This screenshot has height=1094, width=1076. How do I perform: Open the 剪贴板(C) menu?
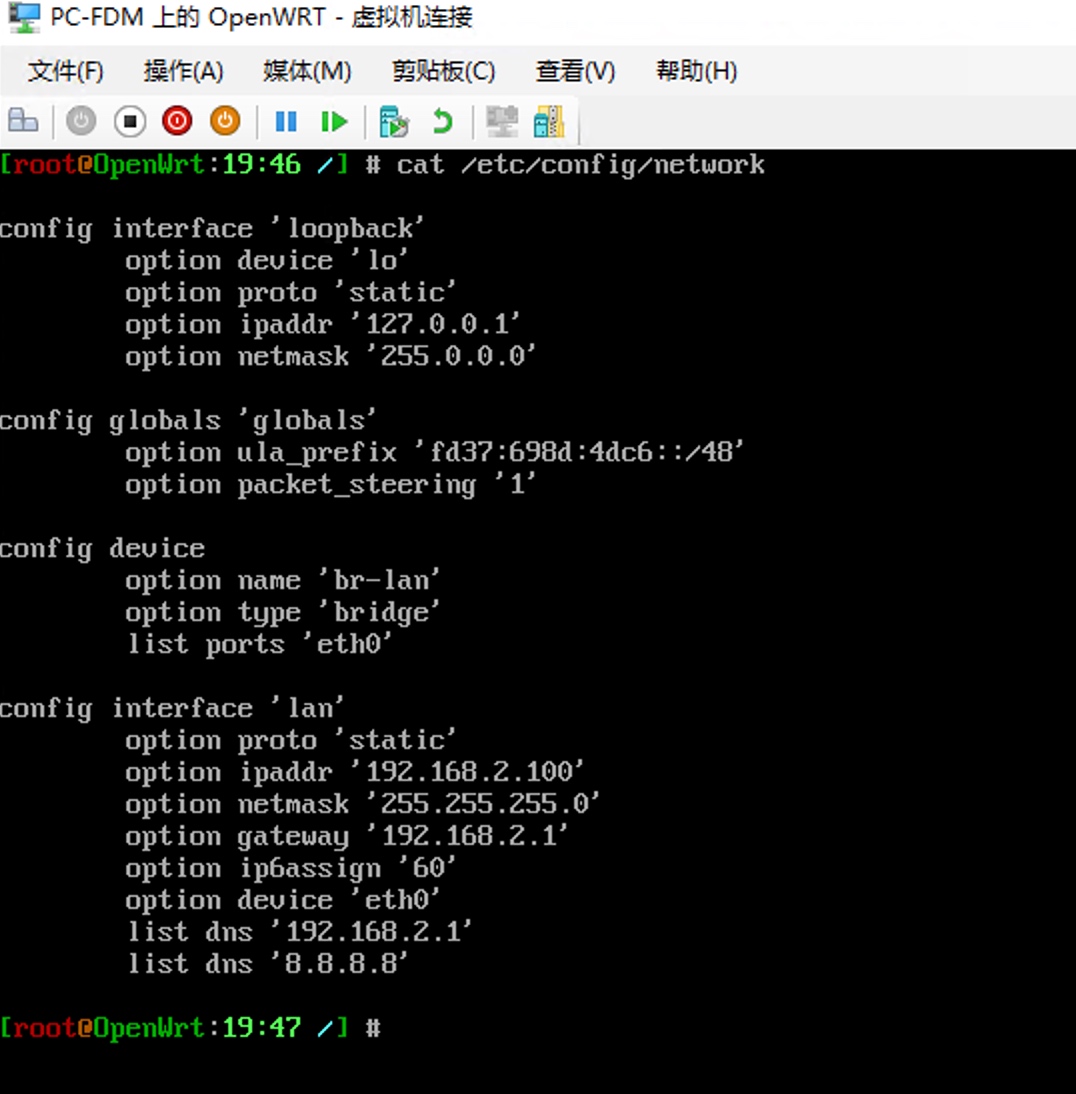point(443,71)
